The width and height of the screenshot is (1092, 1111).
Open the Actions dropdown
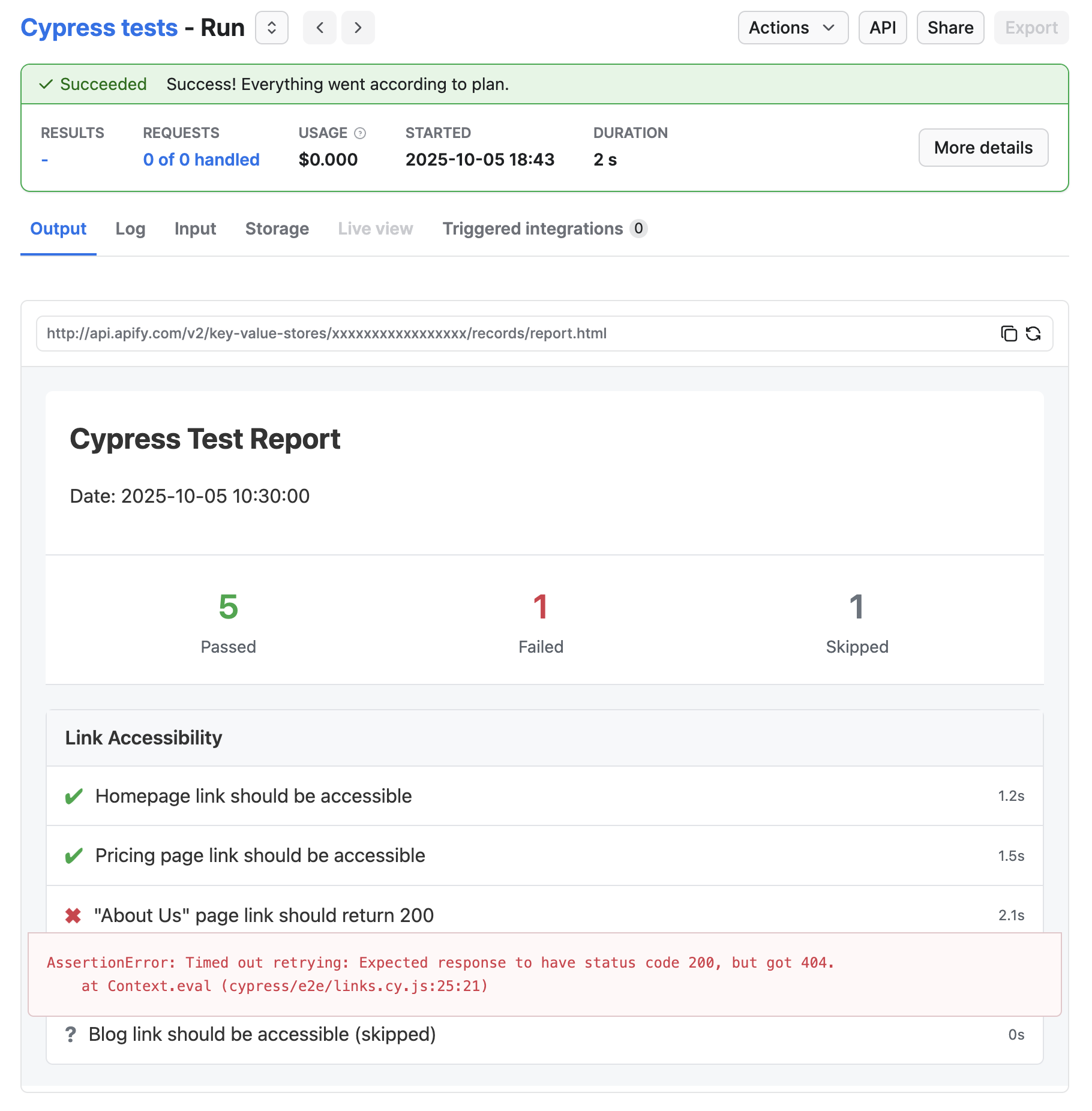(792, 28)
